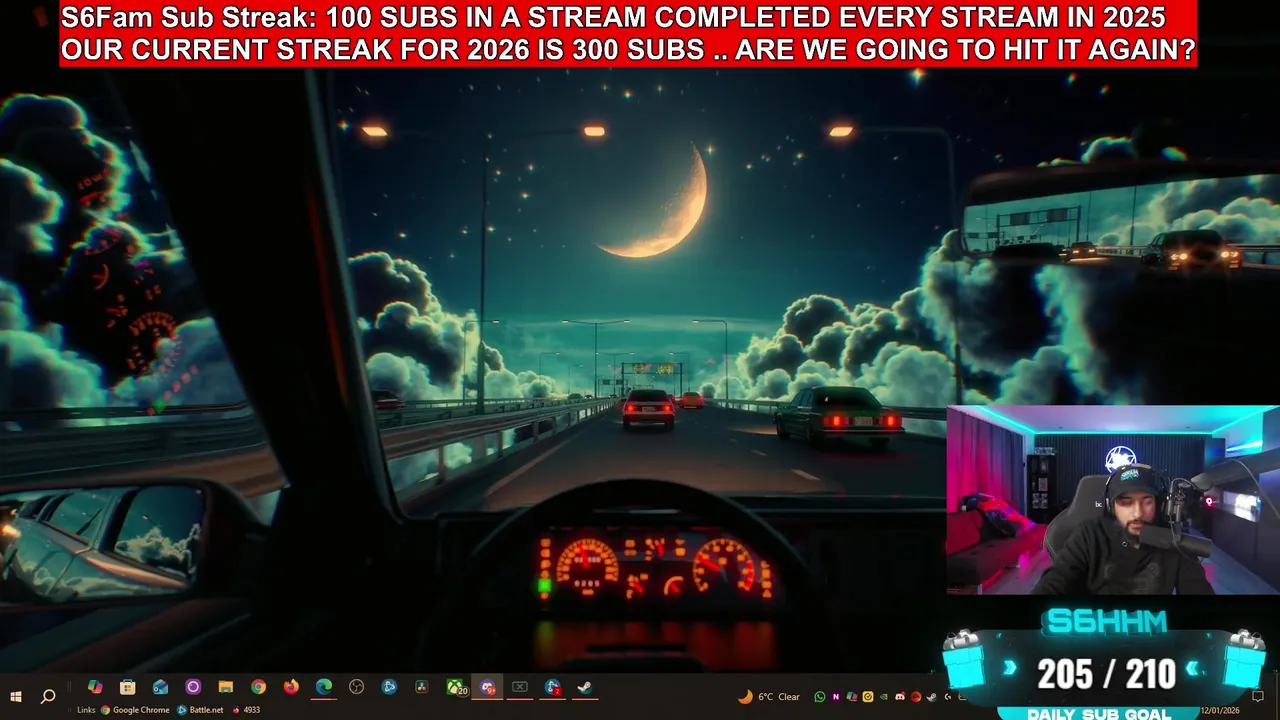Switch to Steam taskbar icon

585,687
